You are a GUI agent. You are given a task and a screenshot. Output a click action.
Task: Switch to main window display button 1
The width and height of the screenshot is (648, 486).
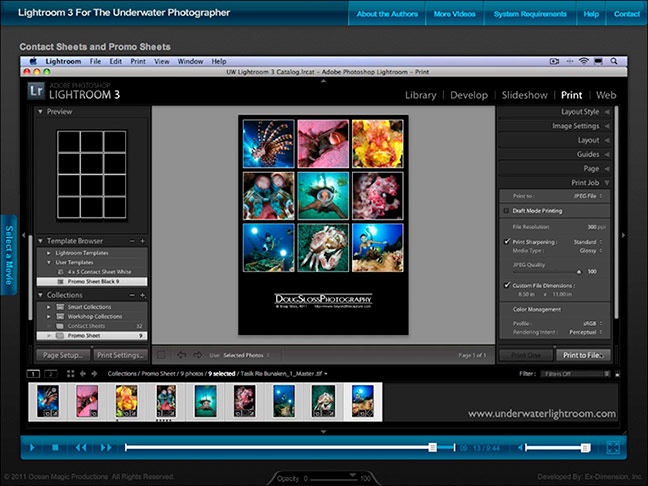tap(33, 374)
